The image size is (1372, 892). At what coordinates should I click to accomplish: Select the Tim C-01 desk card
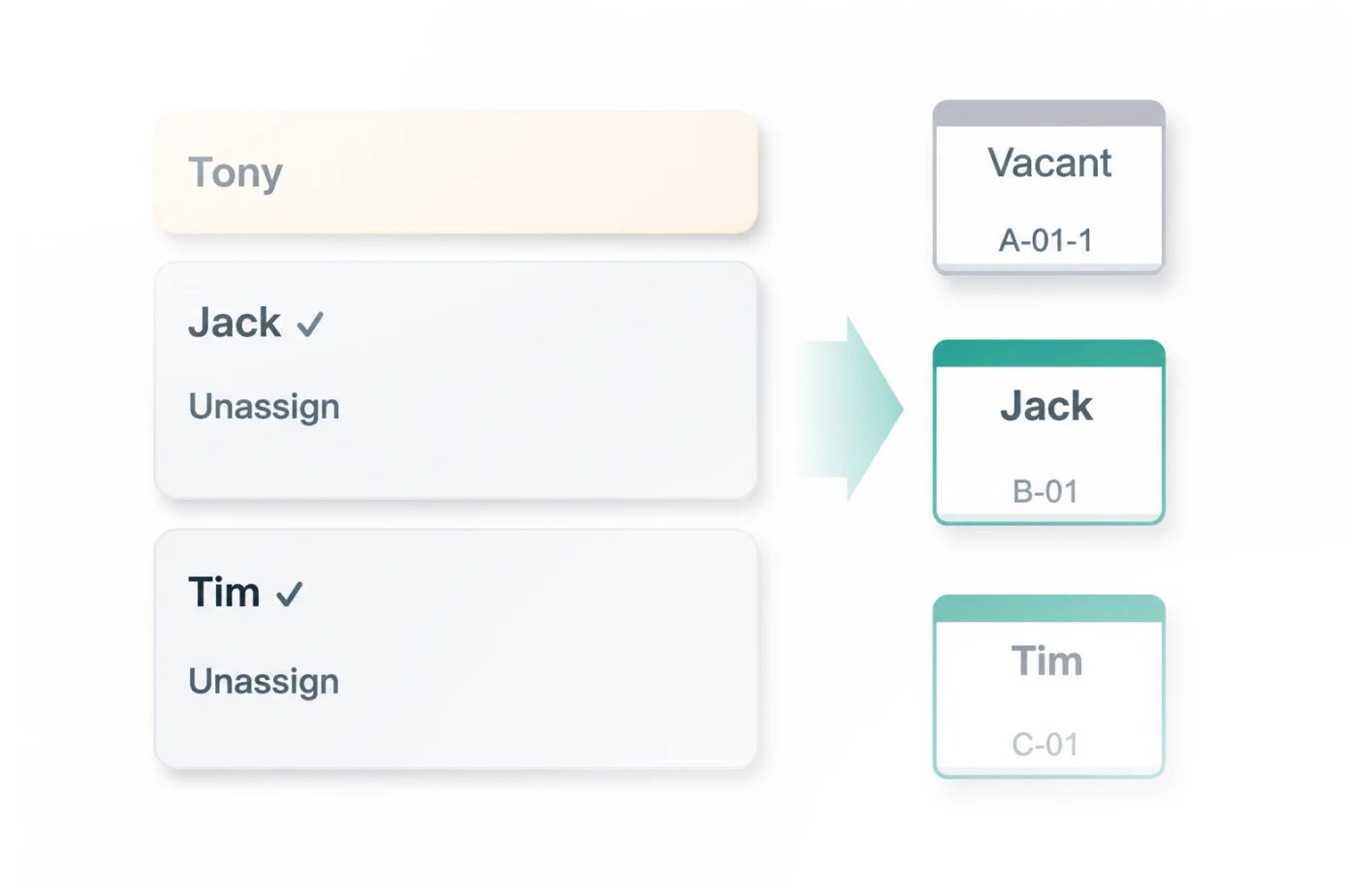pyautogui.click(x=1048, y=686)
